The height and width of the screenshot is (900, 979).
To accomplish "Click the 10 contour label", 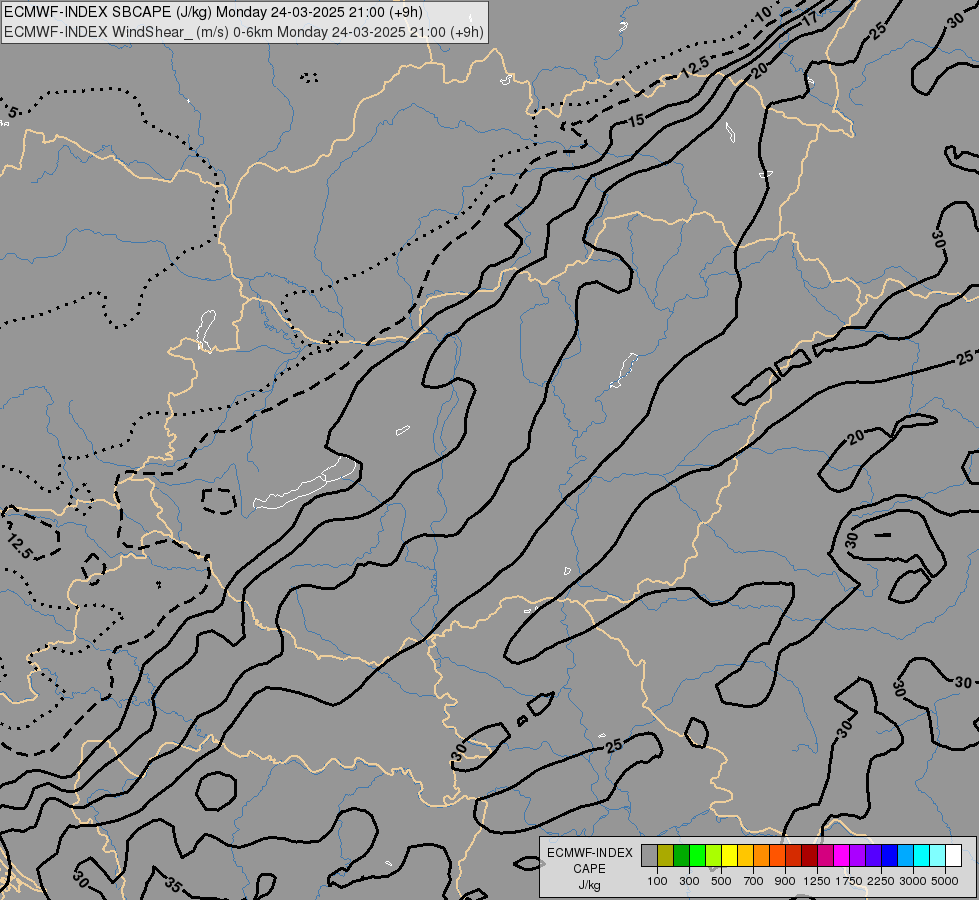I will [764, 16].
